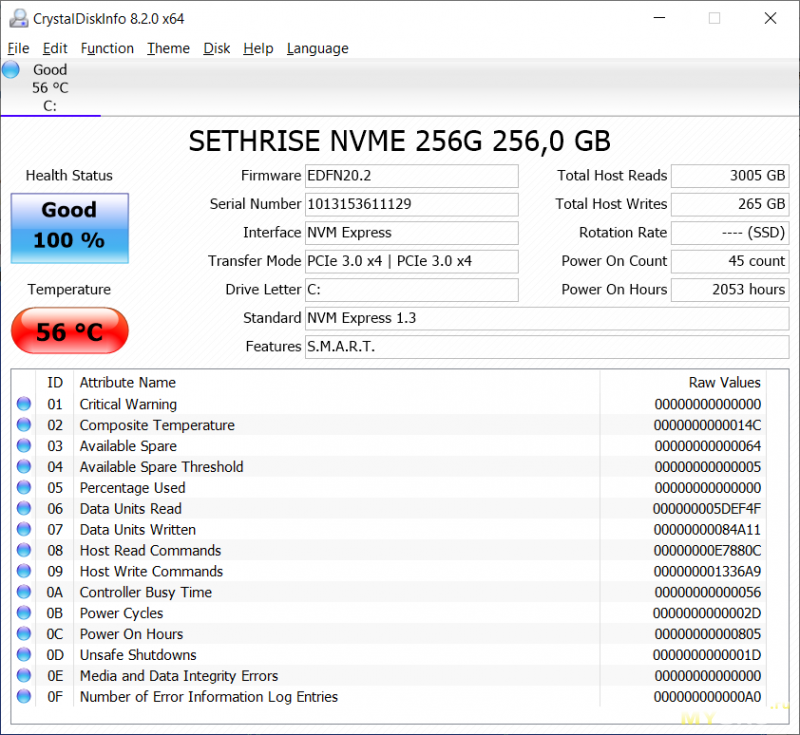Viewport: 800px width, 735px height.
Task: Select the Composite Temperature attribute name
Action: tap(157, 425)
